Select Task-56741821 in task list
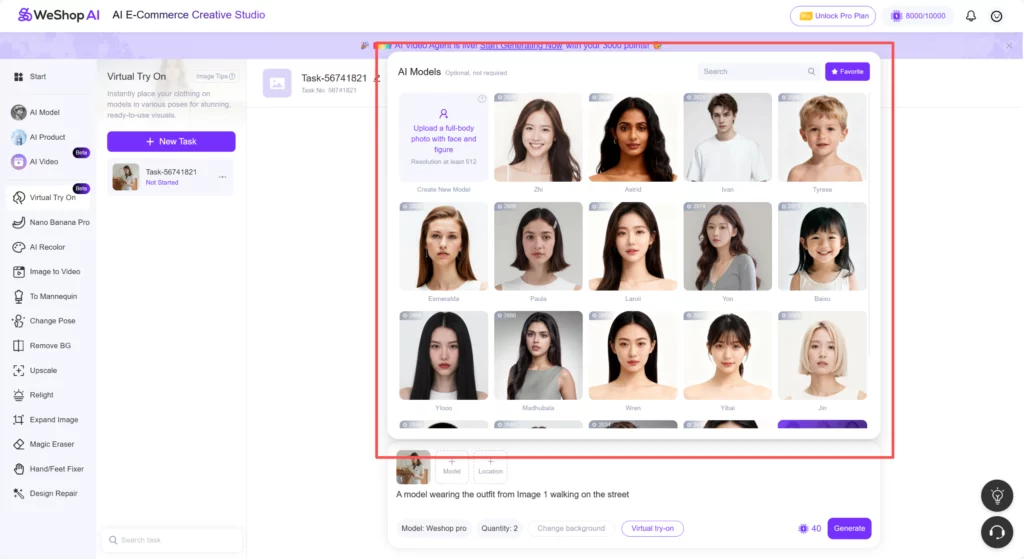The width and height of the screenshot is (1024, 559). pos(171,177)
